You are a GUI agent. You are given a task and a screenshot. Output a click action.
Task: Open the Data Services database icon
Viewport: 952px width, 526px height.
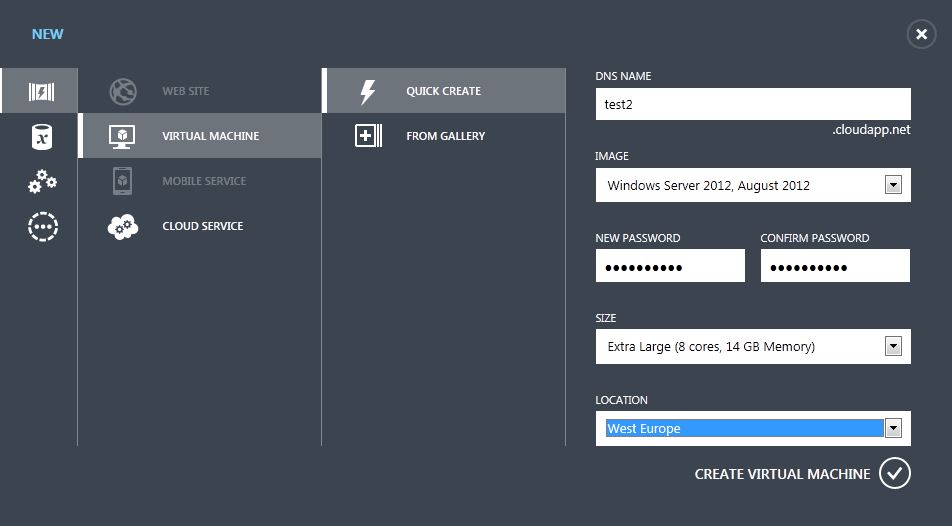coord(41,137)
